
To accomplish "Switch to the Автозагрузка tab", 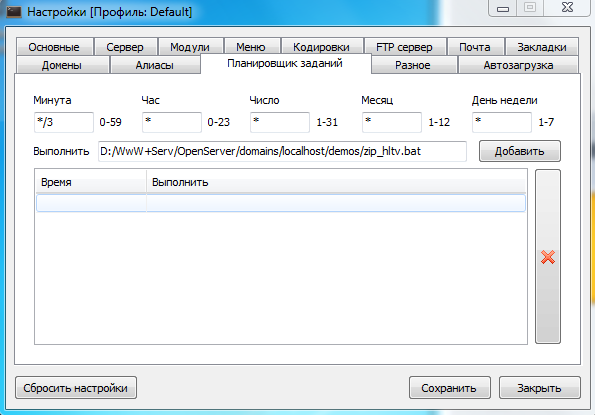I will [518, 65].
